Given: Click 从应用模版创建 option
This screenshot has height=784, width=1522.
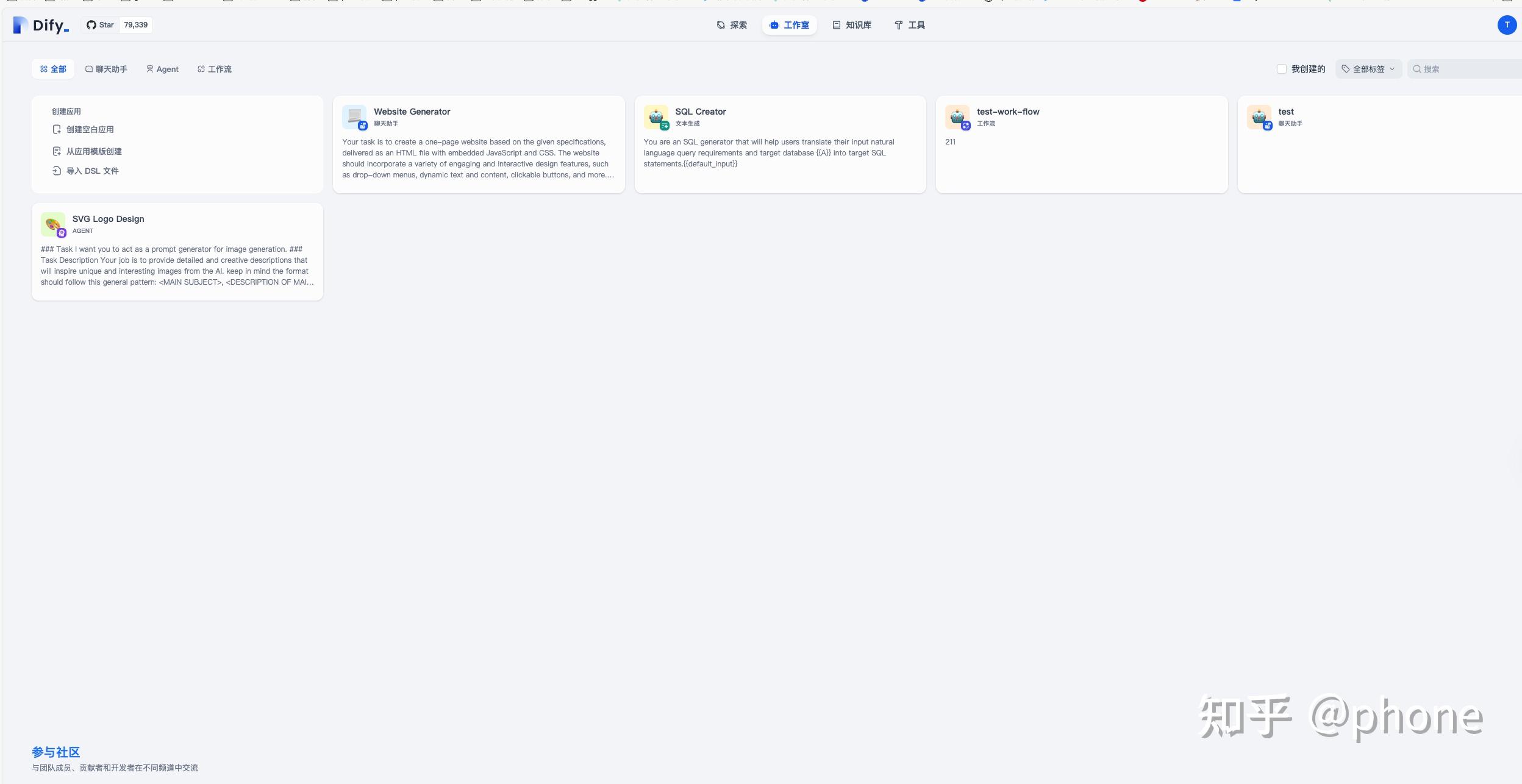Looking at the screenshot, I should pyautogui.click(x=93, y=151).
